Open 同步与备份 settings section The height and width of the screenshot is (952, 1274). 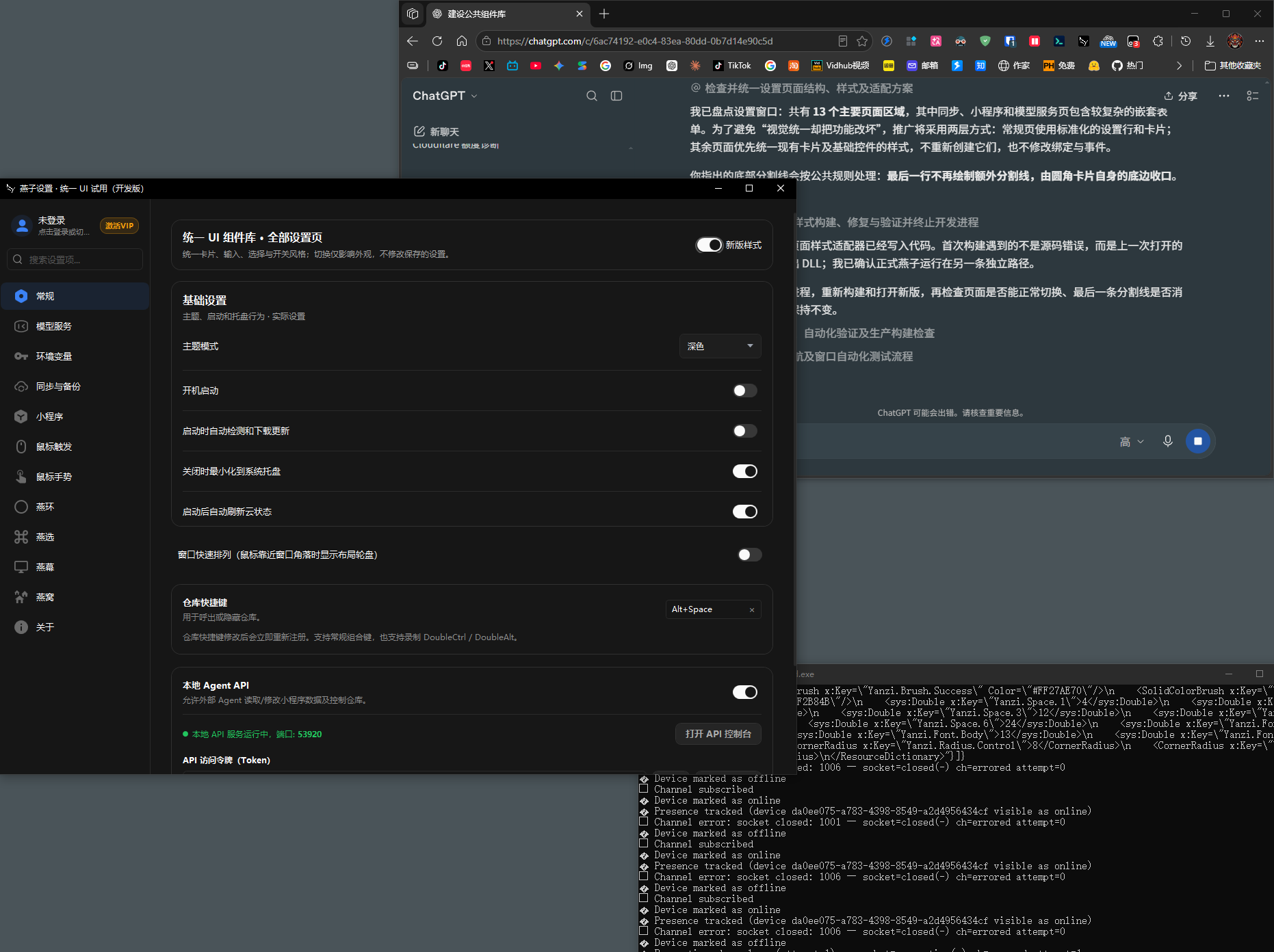(75, 386)
